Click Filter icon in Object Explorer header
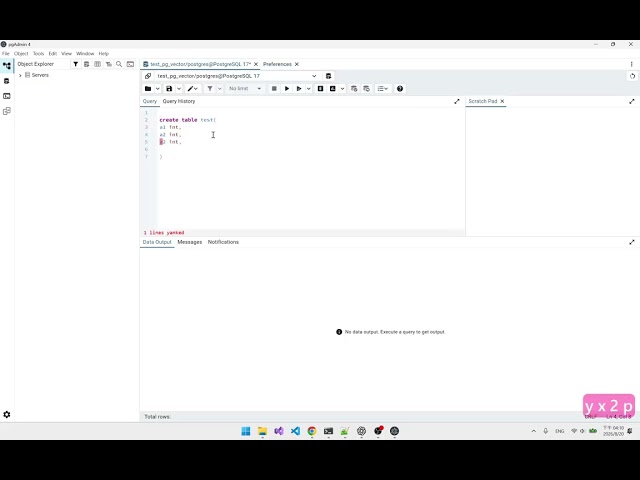Image resolution: width=640 pixels, height=480 pixels. pyautogui.click(x=76, y=64)
